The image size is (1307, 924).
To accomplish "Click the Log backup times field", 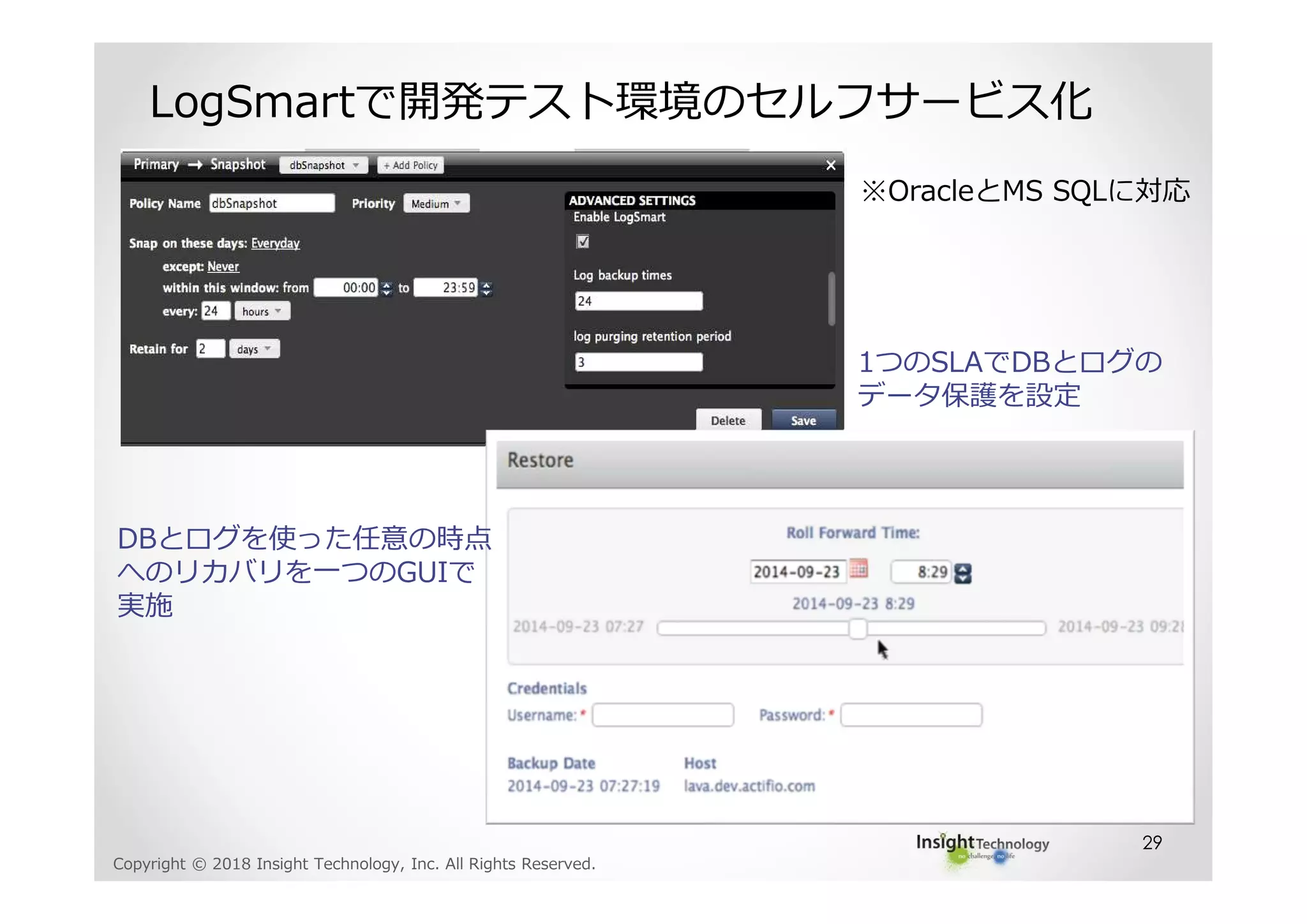I will pyautogui.click(x=639, y=301).
